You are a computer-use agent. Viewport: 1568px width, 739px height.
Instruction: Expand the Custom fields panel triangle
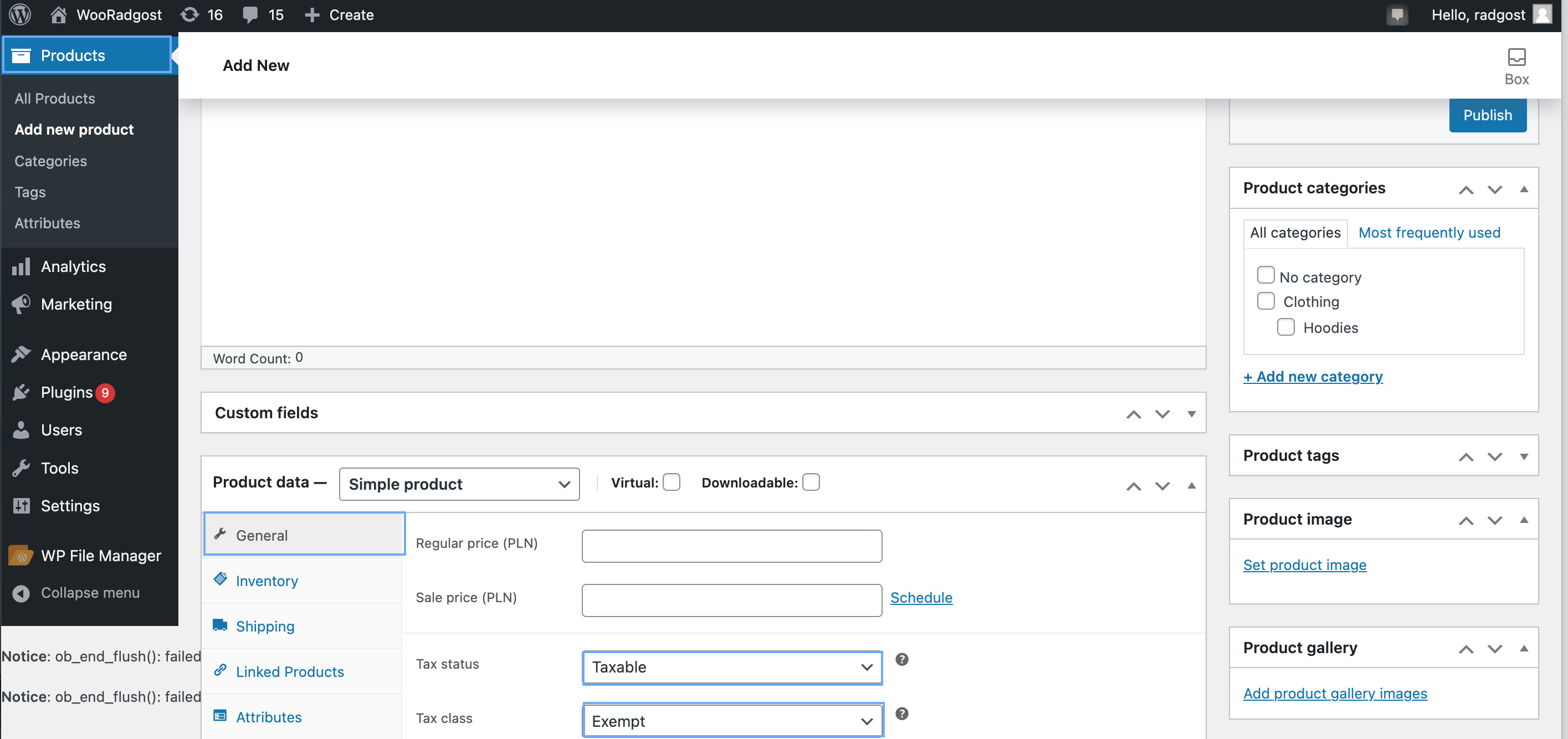coord(1191,413)
